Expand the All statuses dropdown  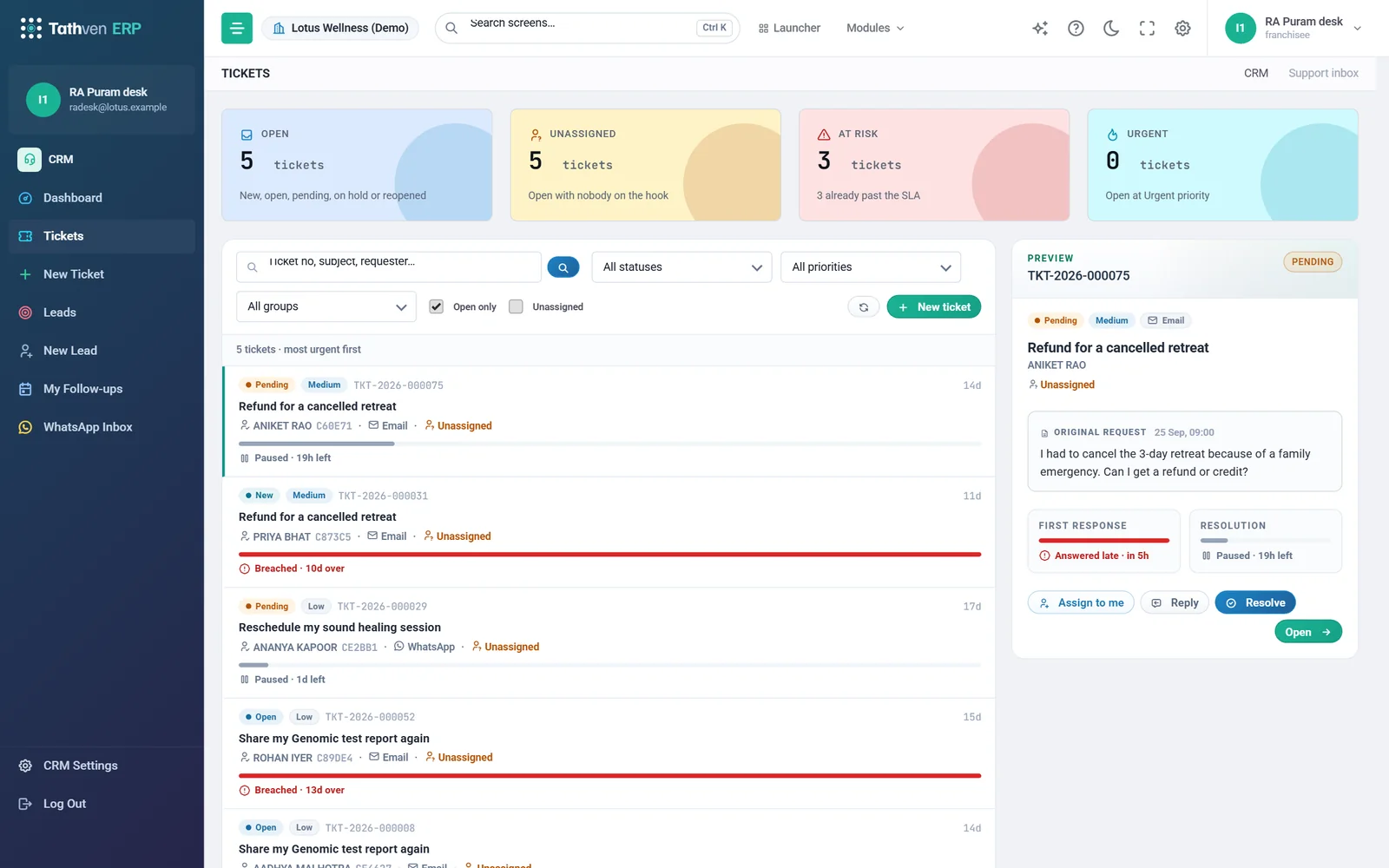click(682, 267)
